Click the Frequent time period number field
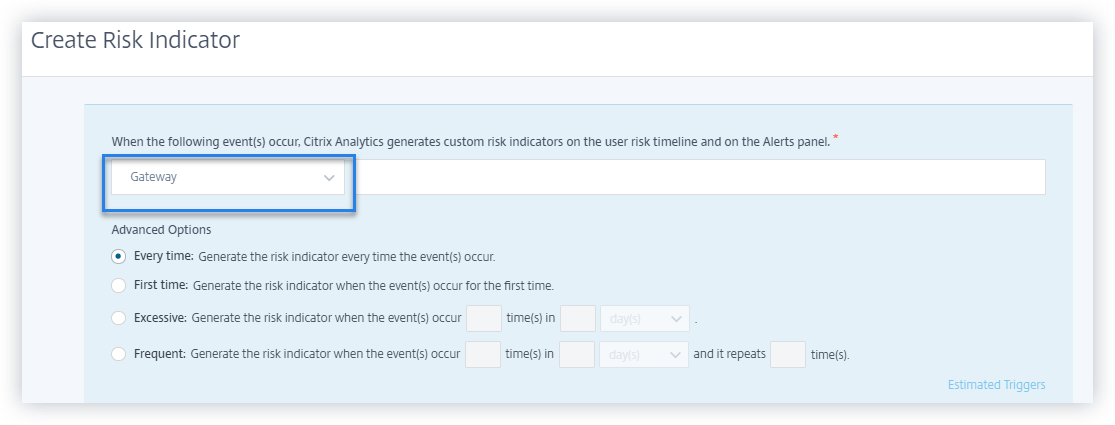Image resolution: width=1115 pixels, height=425 pixels. click(x=577, y=354)
